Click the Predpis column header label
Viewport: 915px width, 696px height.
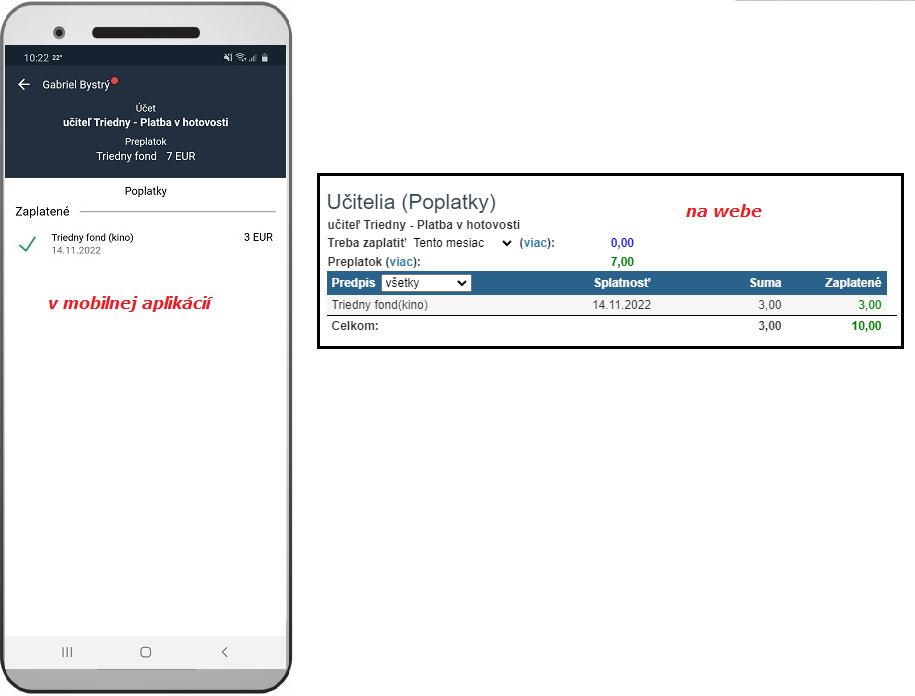point(353,283)
